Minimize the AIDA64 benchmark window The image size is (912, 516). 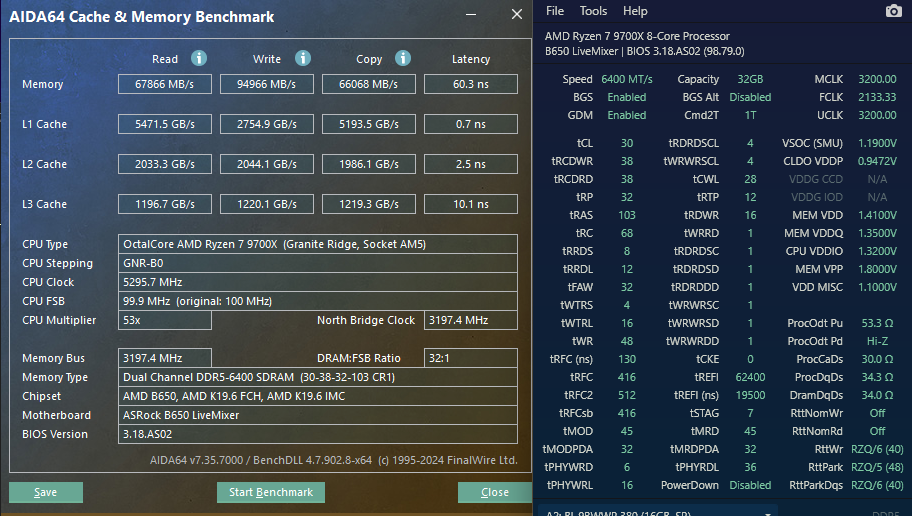(471, 15)
